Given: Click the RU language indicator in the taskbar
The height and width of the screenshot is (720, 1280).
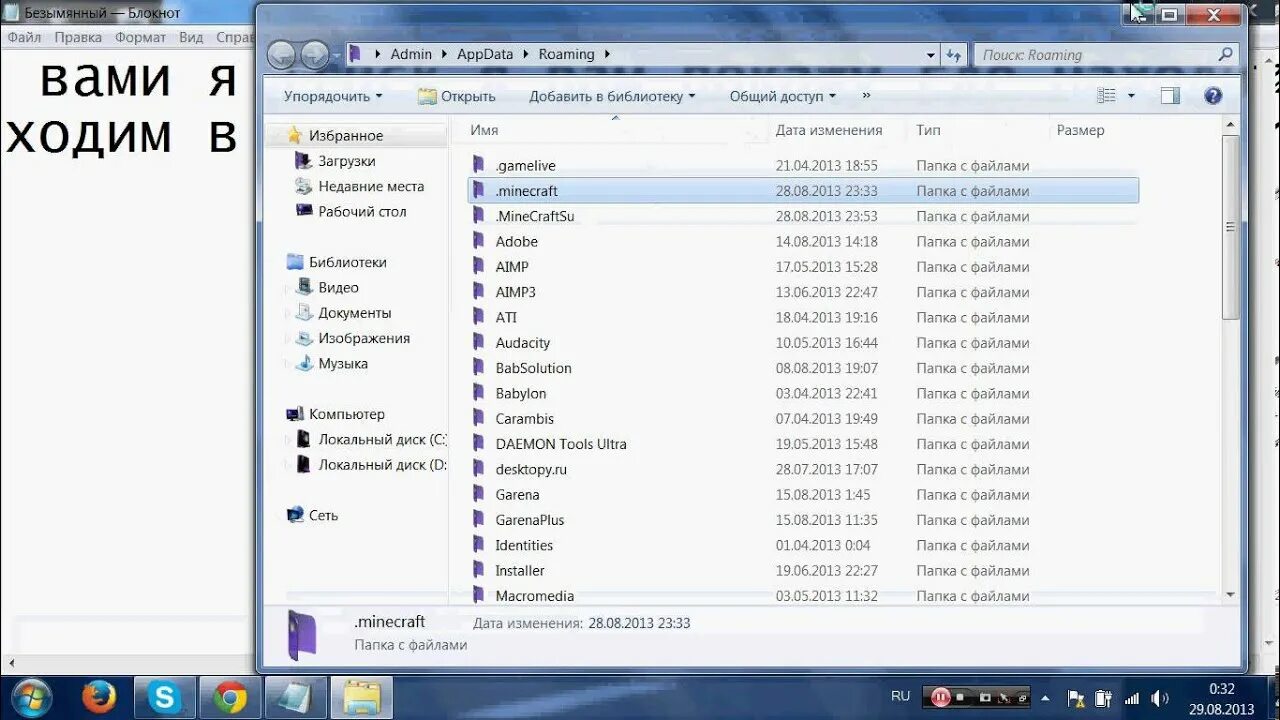Looking at the screenshot, I should click(x=901, y=696).
